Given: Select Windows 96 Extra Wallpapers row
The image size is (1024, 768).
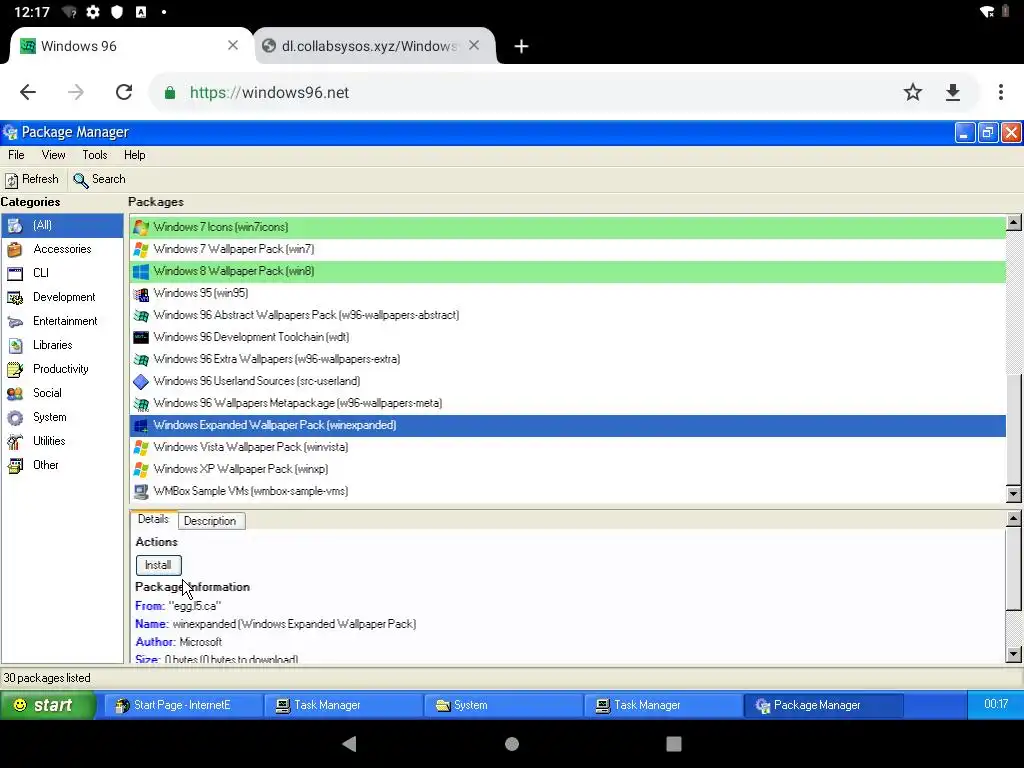Looking at the screenshot, I should (568, 359).
